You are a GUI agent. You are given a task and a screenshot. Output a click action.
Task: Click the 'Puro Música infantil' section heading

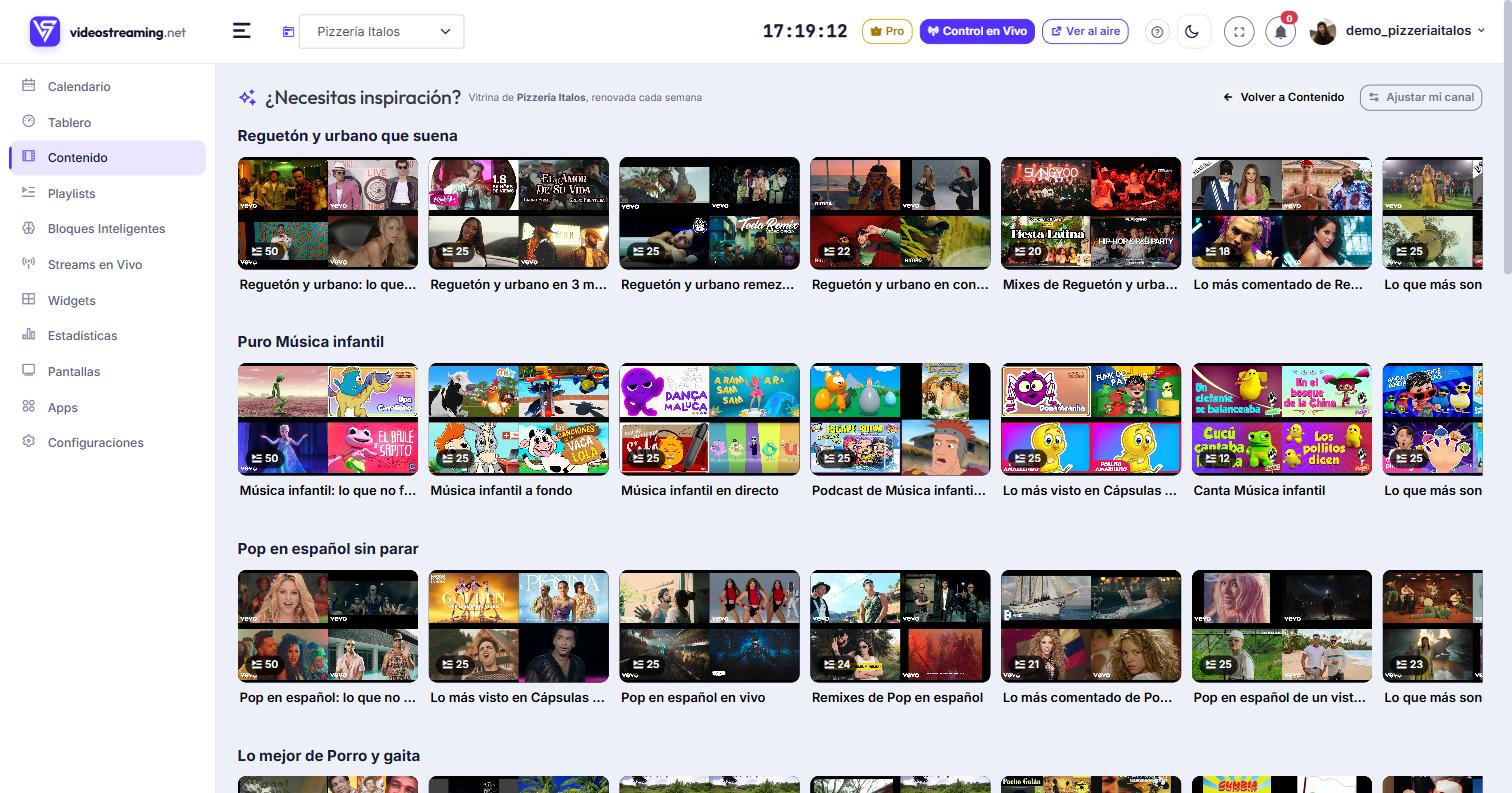(x=311, y=342)
